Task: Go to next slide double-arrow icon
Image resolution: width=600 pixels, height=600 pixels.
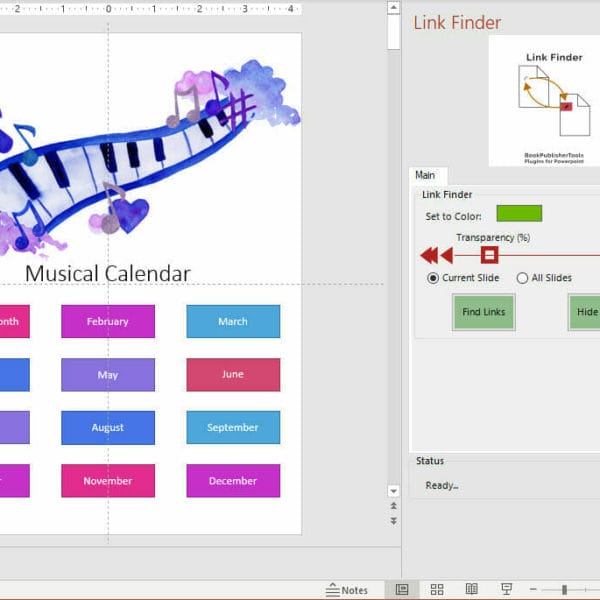Action: coord(393,521)
